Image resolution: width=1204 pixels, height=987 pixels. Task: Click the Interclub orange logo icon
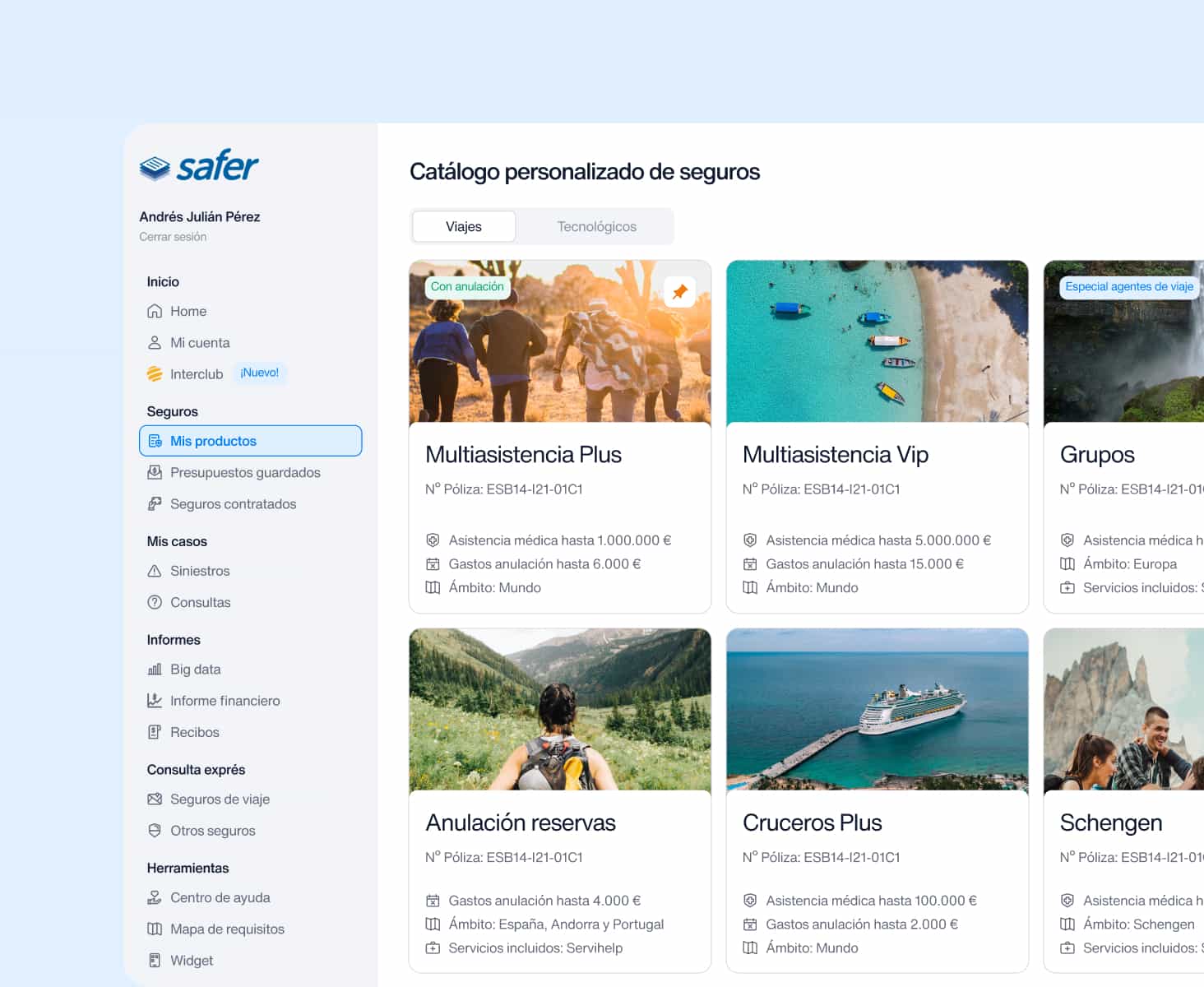(155, 374)
